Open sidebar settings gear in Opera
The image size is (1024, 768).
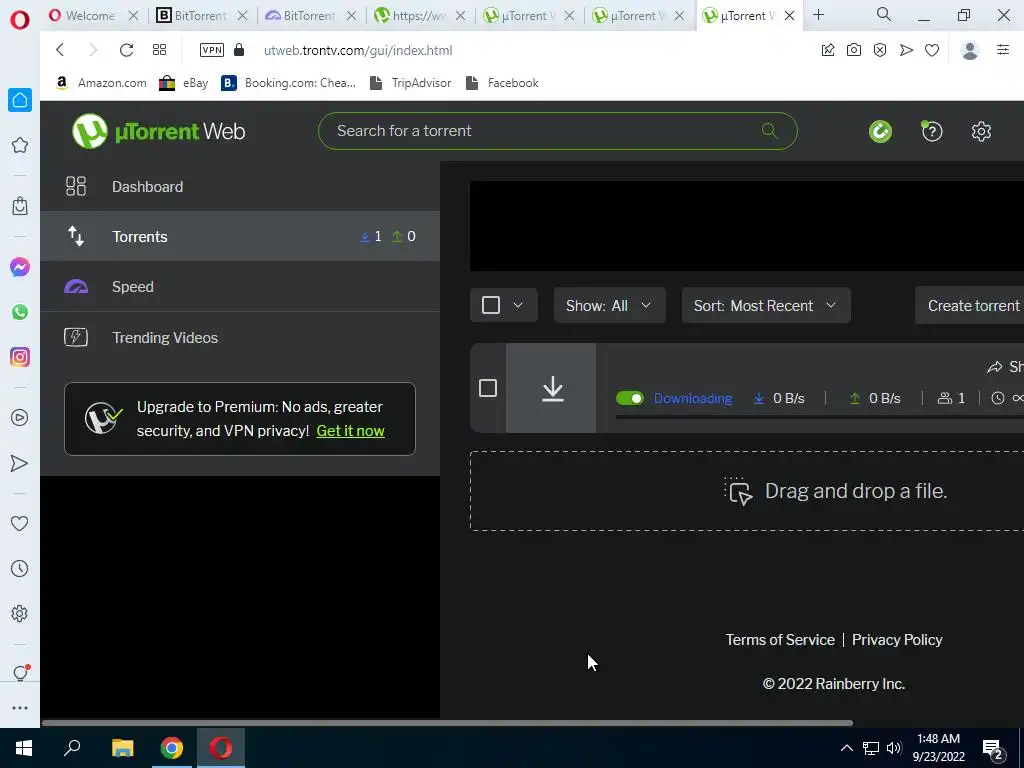[x=20, y=613]
